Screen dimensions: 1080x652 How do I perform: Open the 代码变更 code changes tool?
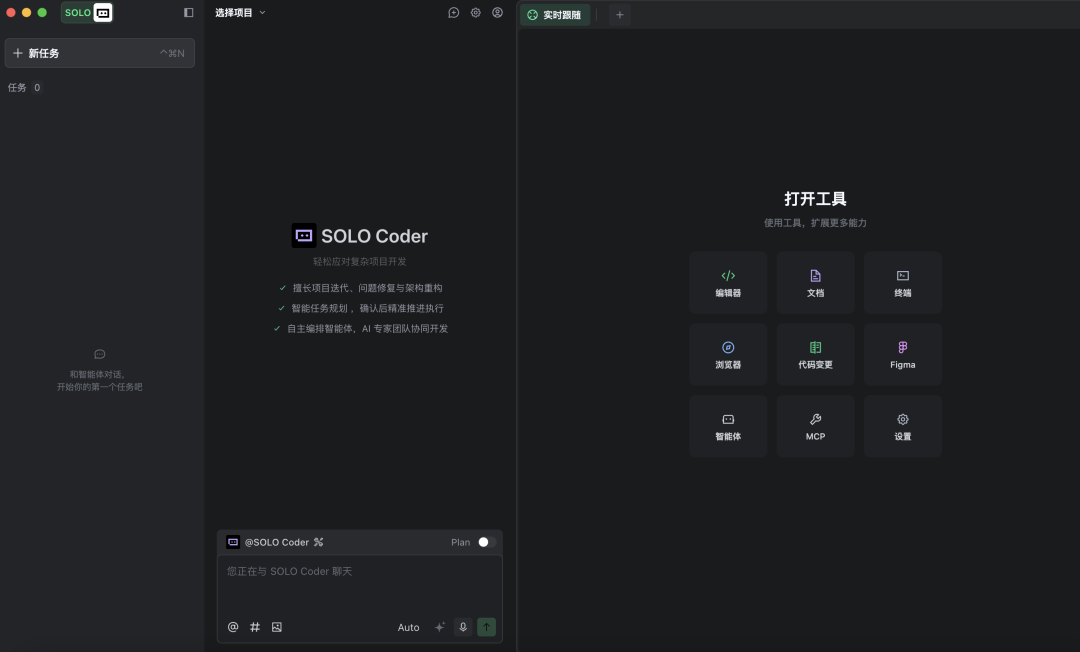pyautogui.click(x=816, y=355)
